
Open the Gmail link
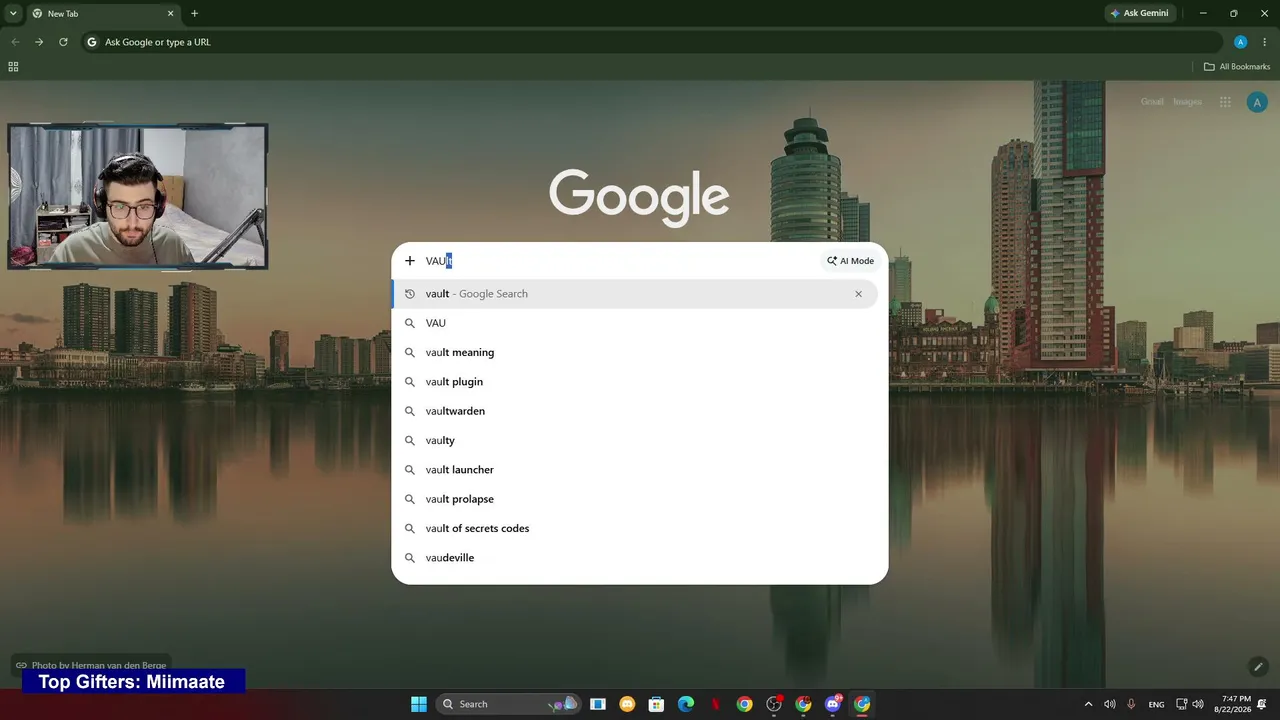[1152, 102]
